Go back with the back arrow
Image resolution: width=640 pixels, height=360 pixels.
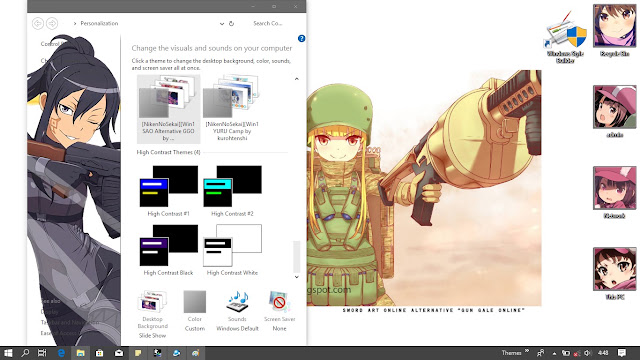[x=38, y=24]
